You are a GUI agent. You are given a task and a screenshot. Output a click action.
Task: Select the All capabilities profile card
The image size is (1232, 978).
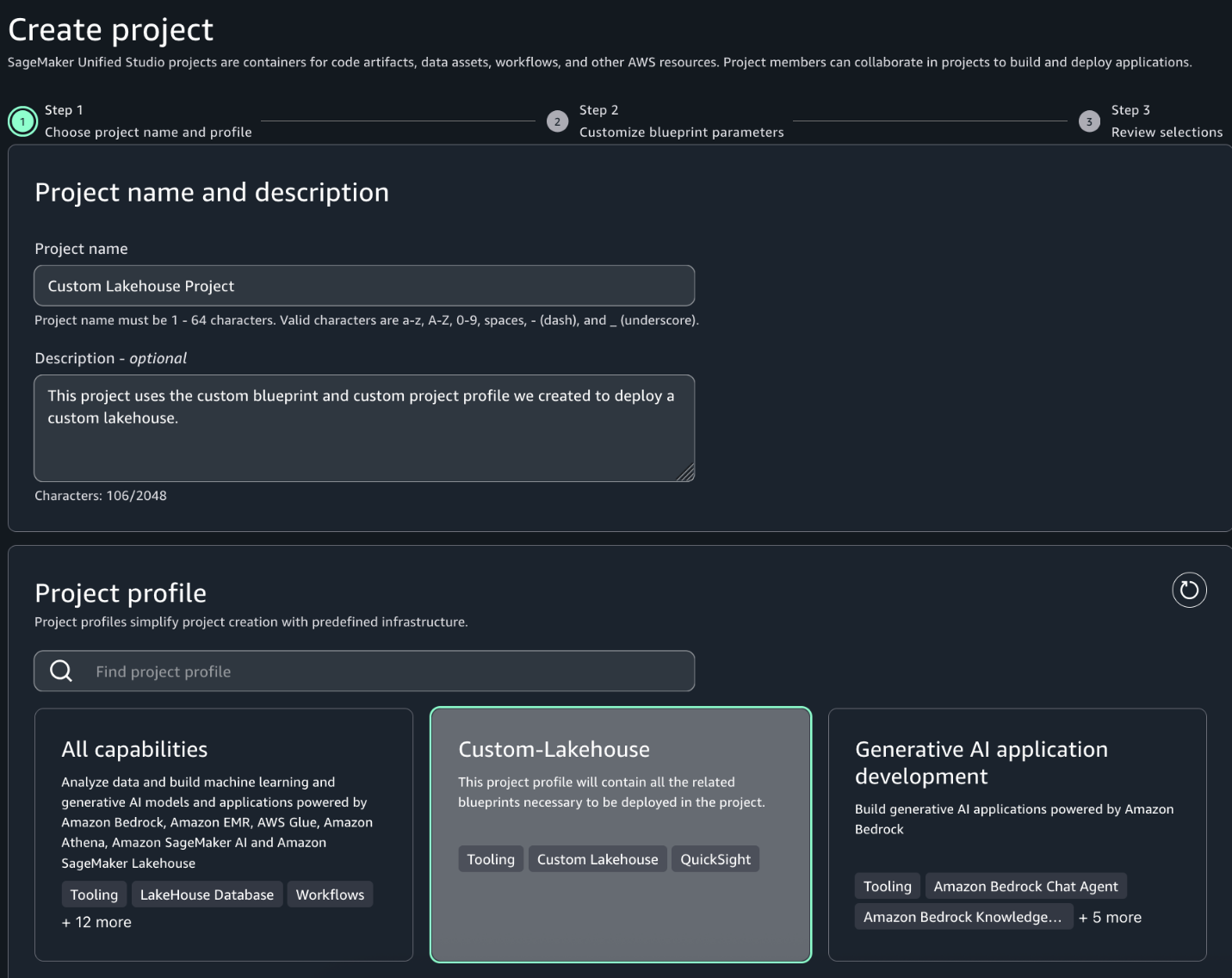tap(224, 834)
